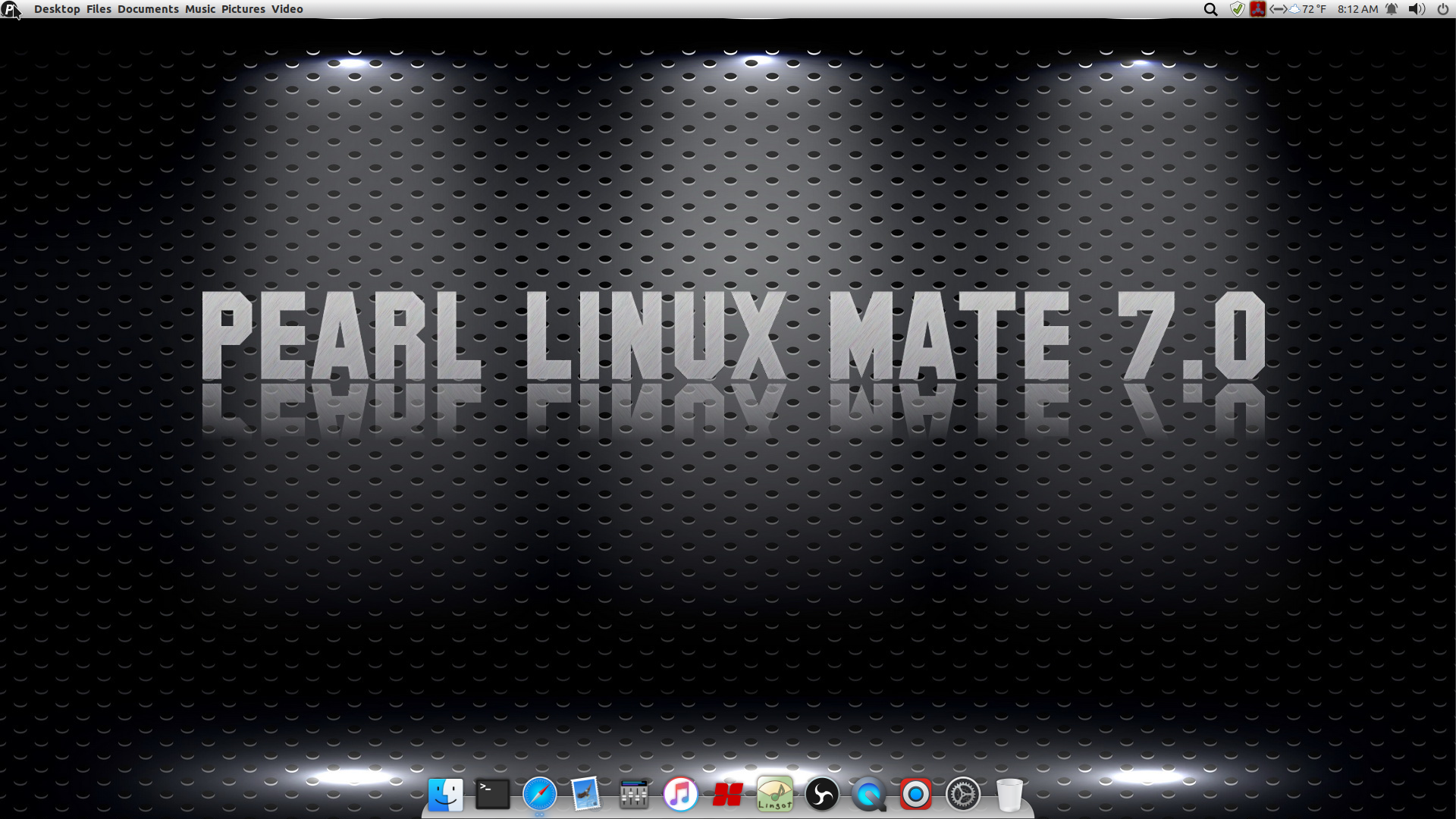This screenshot has height=819, width=1456.
Task: Launch the eagle stamp mail app from dock
Action: pyautogui.click(x=586, y=795)
